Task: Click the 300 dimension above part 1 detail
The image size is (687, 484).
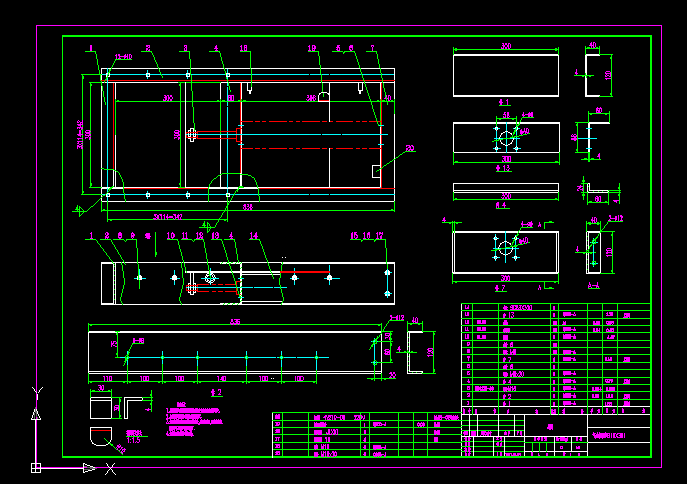Action: pos(505,47)
